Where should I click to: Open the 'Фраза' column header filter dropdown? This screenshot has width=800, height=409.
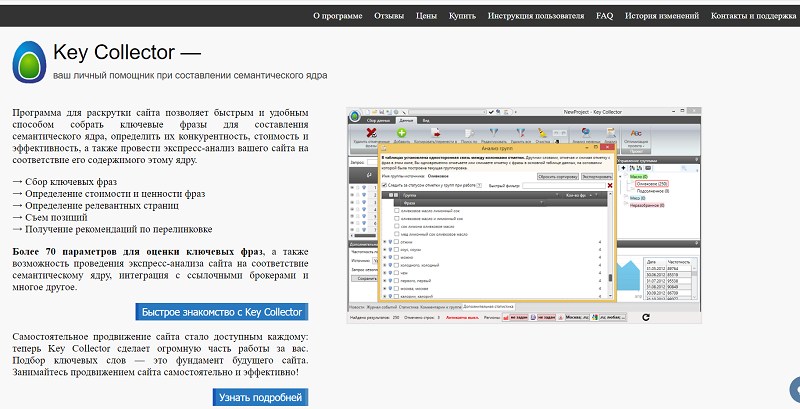541,202
